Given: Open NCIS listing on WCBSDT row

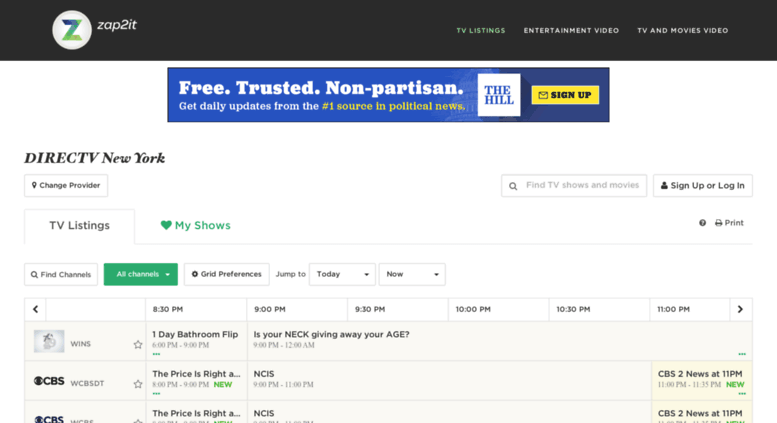Looking at the screenshot, I should click(x=449, y=380).
